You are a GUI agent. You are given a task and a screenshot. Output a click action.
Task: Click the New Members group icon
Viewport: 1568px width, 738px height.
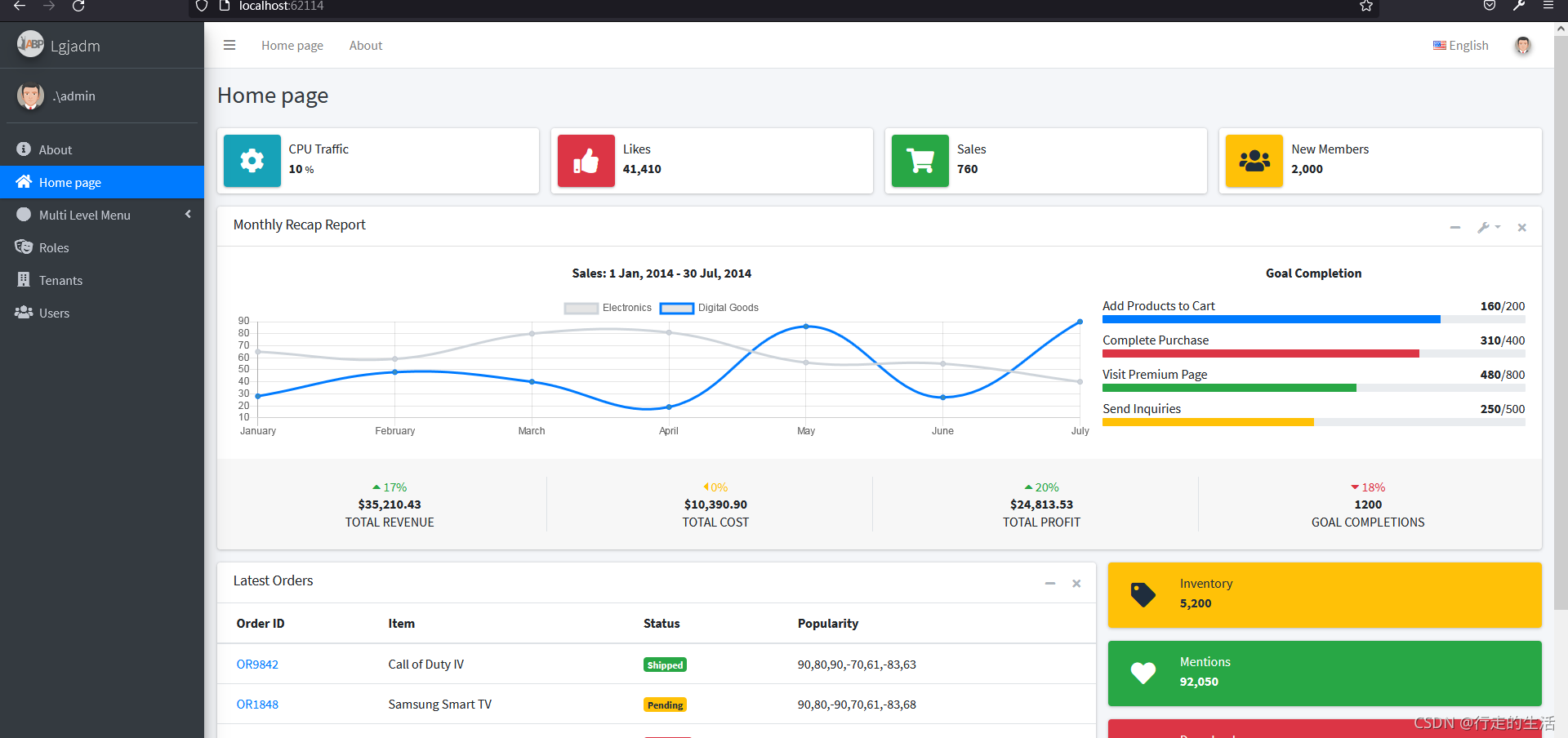coord(1254,161)
